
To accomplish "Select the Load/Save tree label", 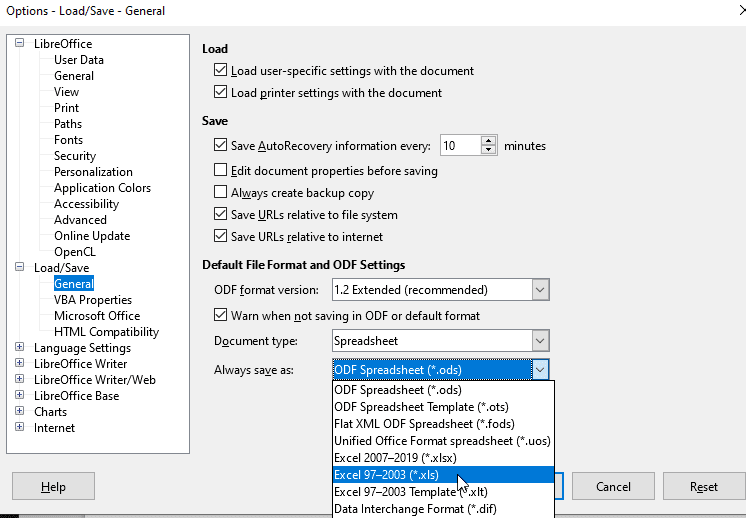I will [x=61, y=268].
